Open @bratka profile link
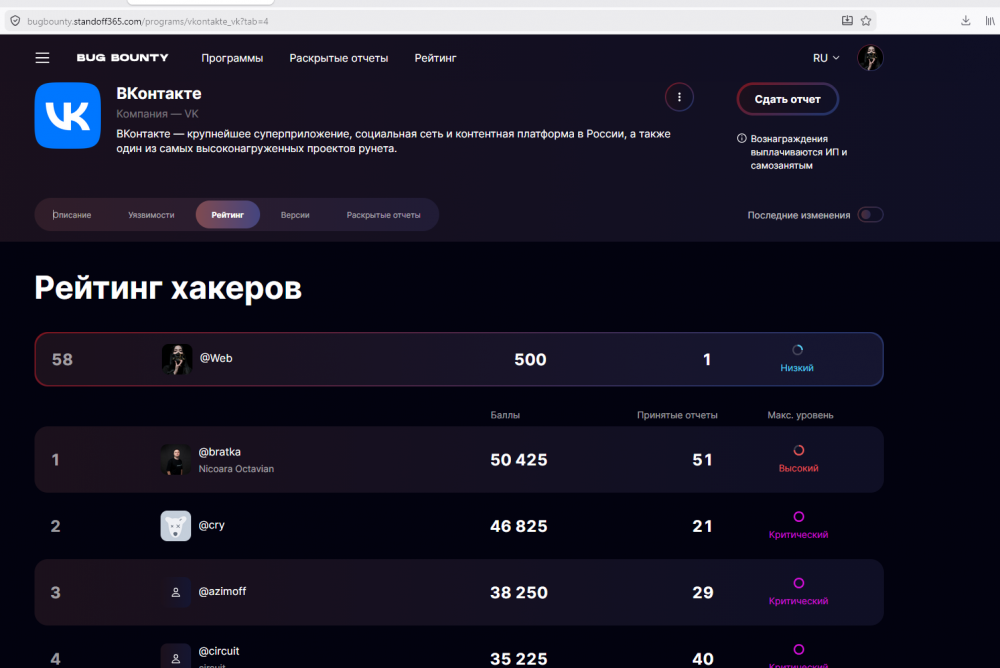Image resolution: width=1000 pixels, height=668 pixels. [219, 452]
